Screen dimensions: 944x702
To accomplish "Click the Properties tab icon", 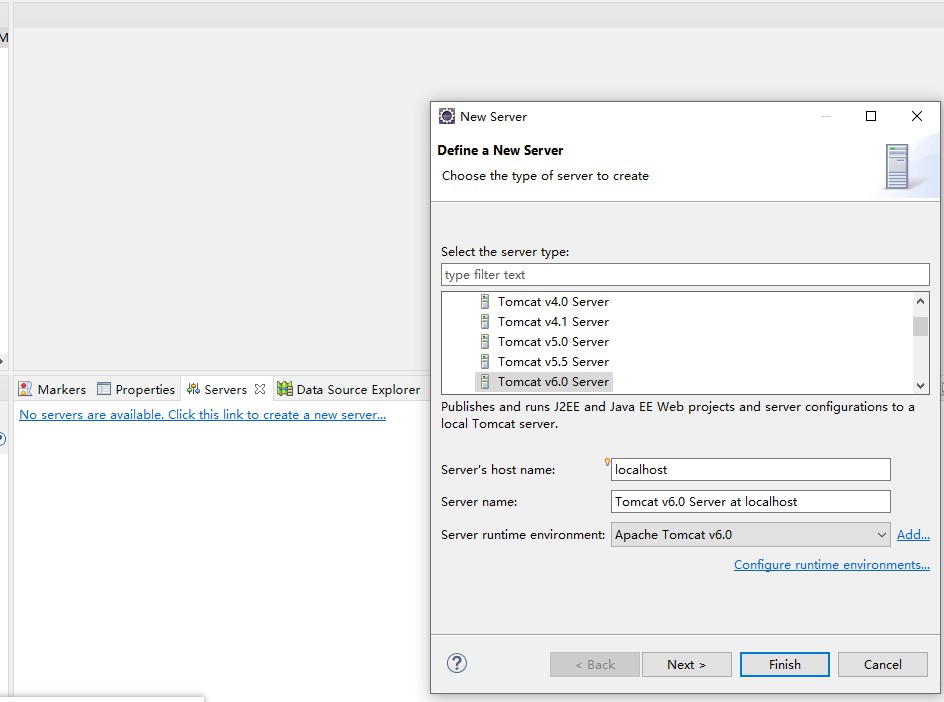I will (x=104, y=389).
